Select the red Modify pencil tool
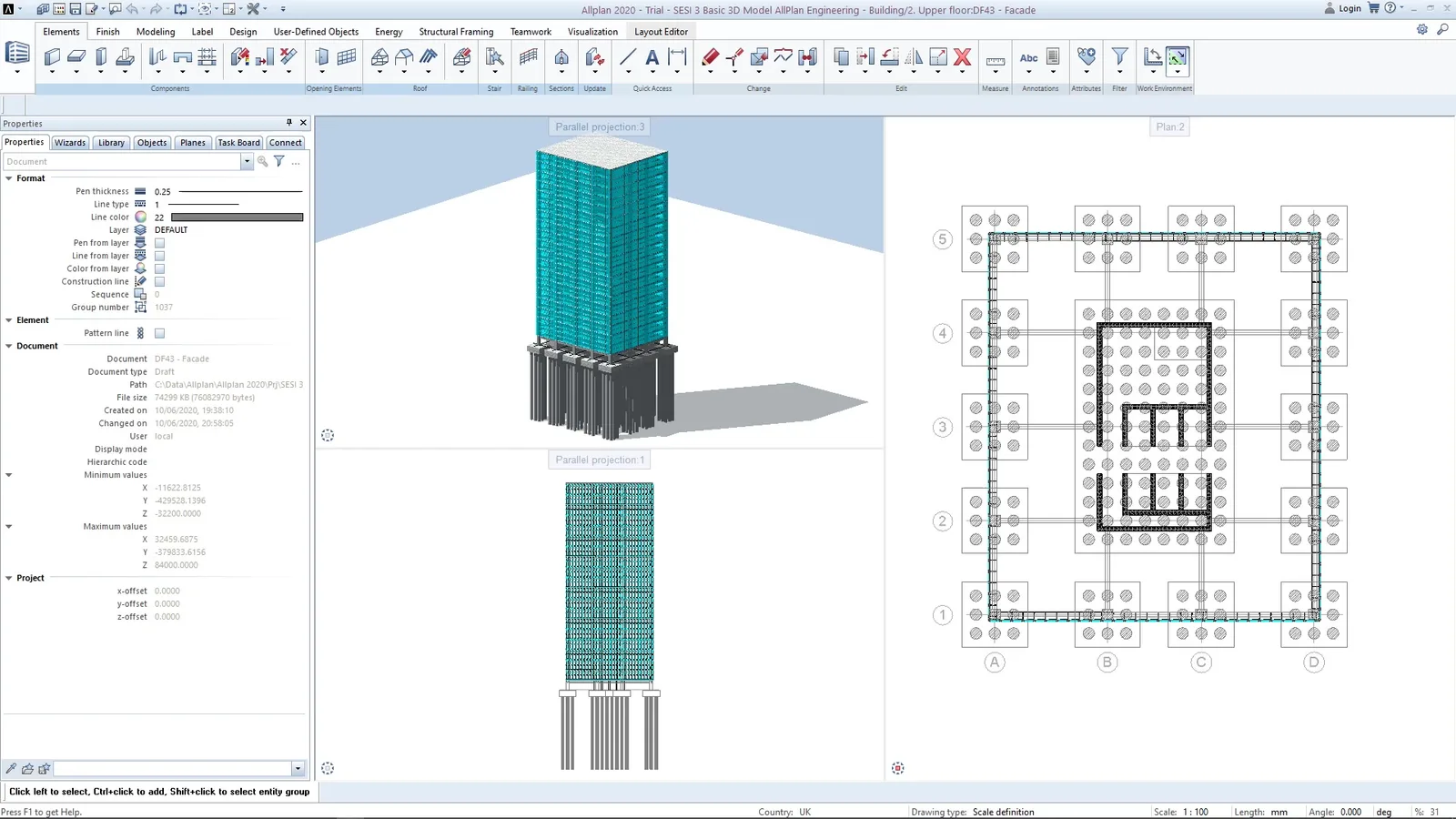The width and height of the screenshot is (1456, 819). coord(710,57)
